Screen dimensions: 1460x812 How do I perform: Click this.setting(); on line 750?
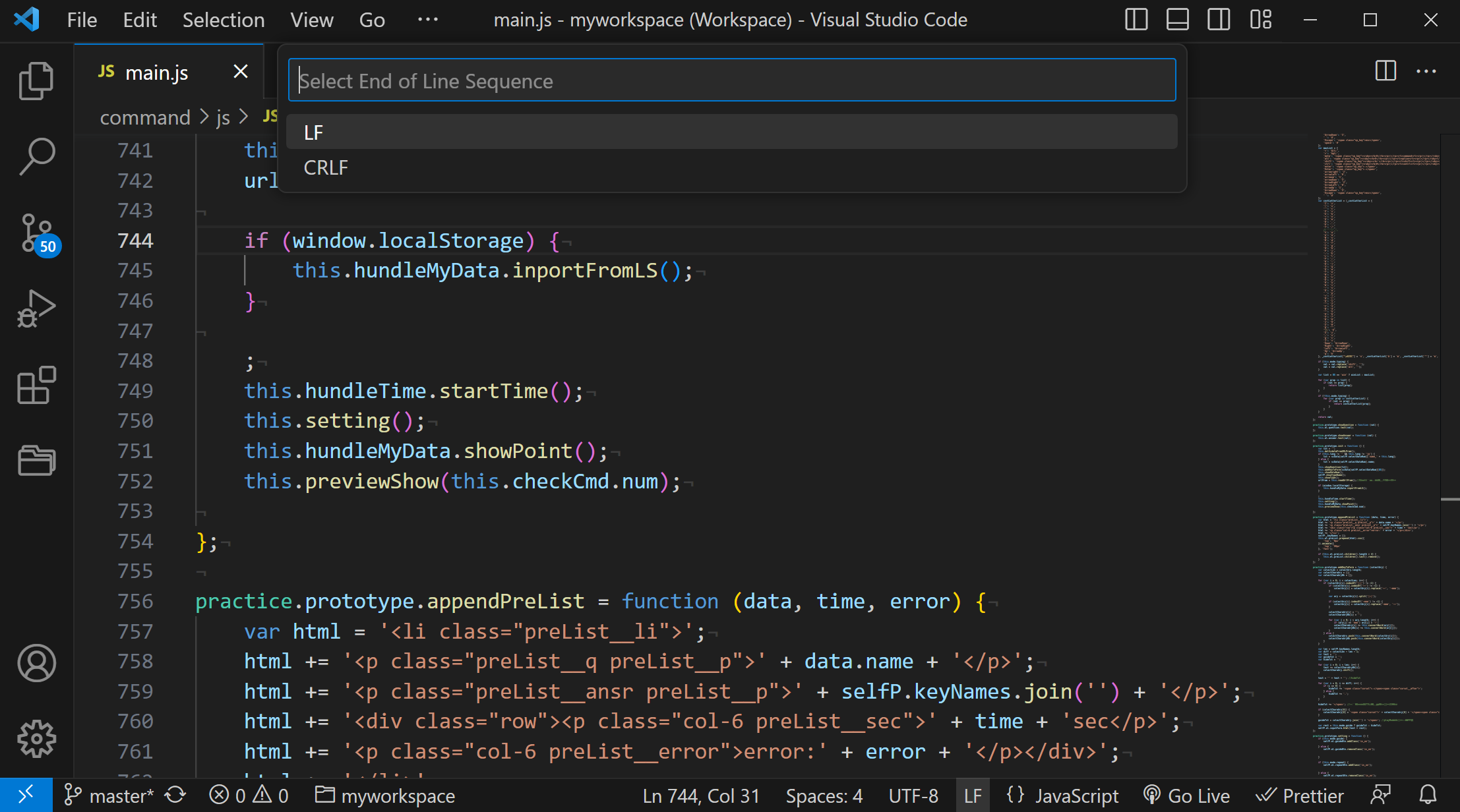(x=334, y=420)
